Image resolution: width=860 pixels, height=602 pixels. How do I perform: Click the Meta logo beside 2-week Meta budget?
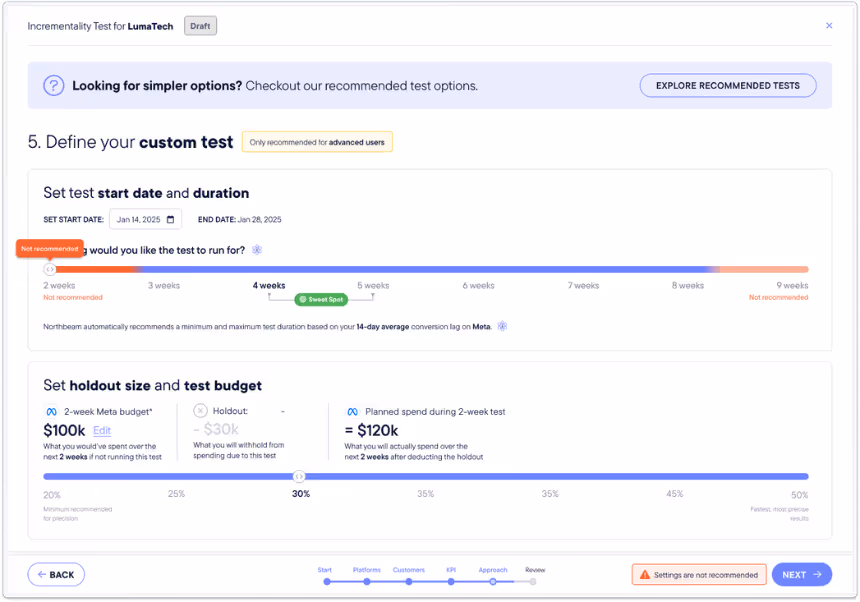coord(51,412)
